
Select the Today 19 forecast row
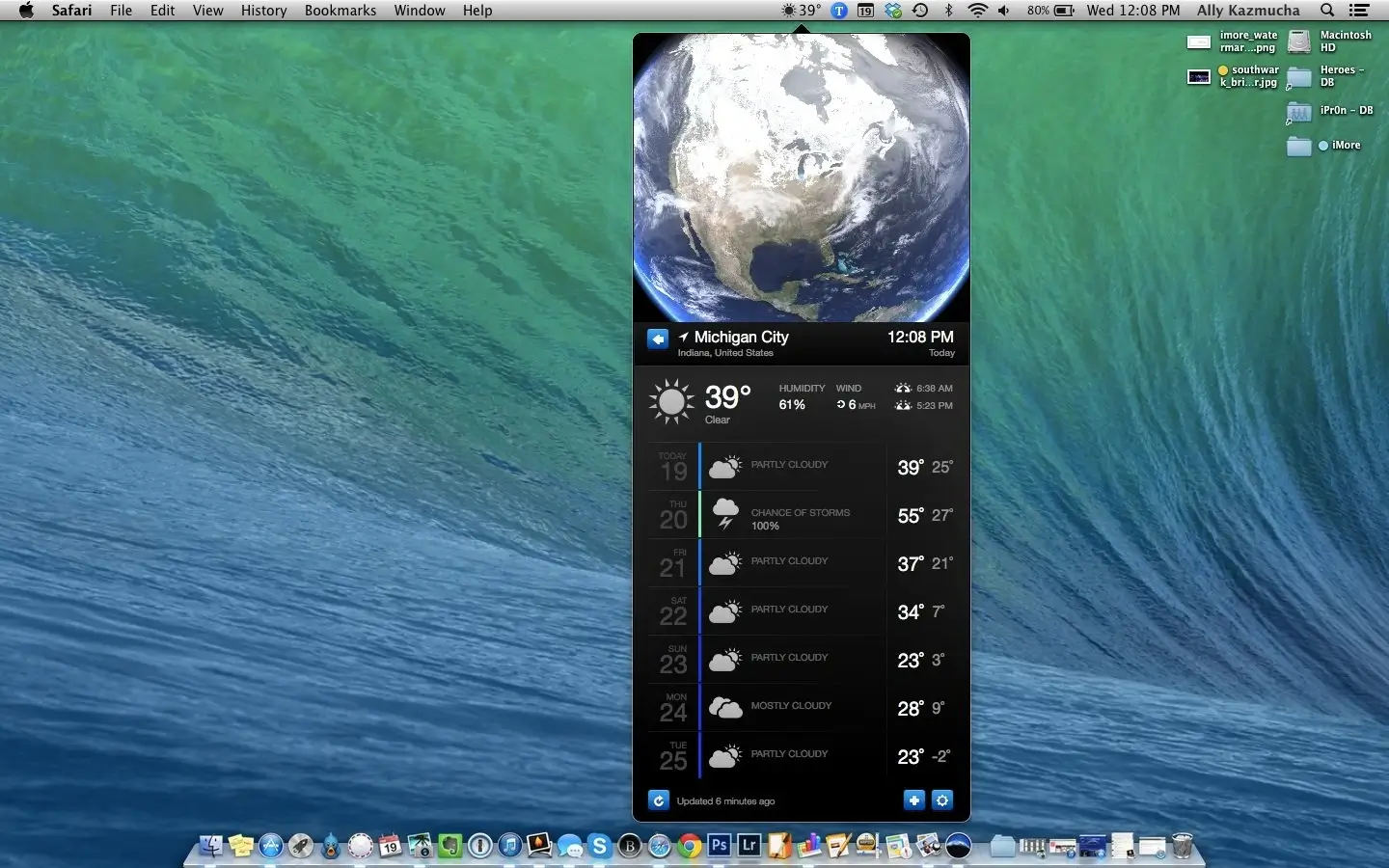pos(802,467)
